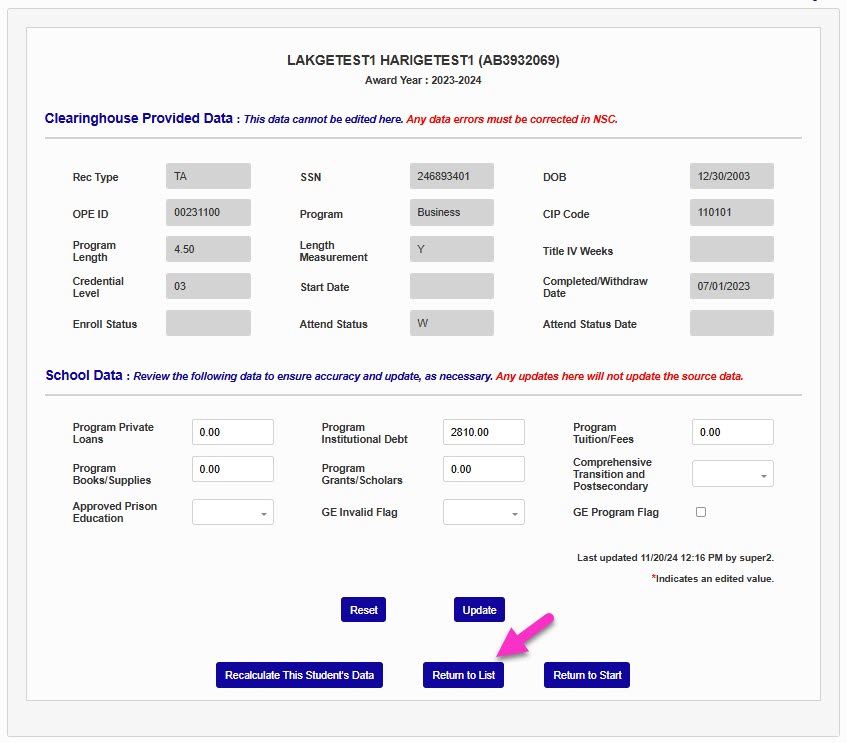Edit the Program Private Loans field
The width and height of the screenshot is (847, 743).
[233, 432]
